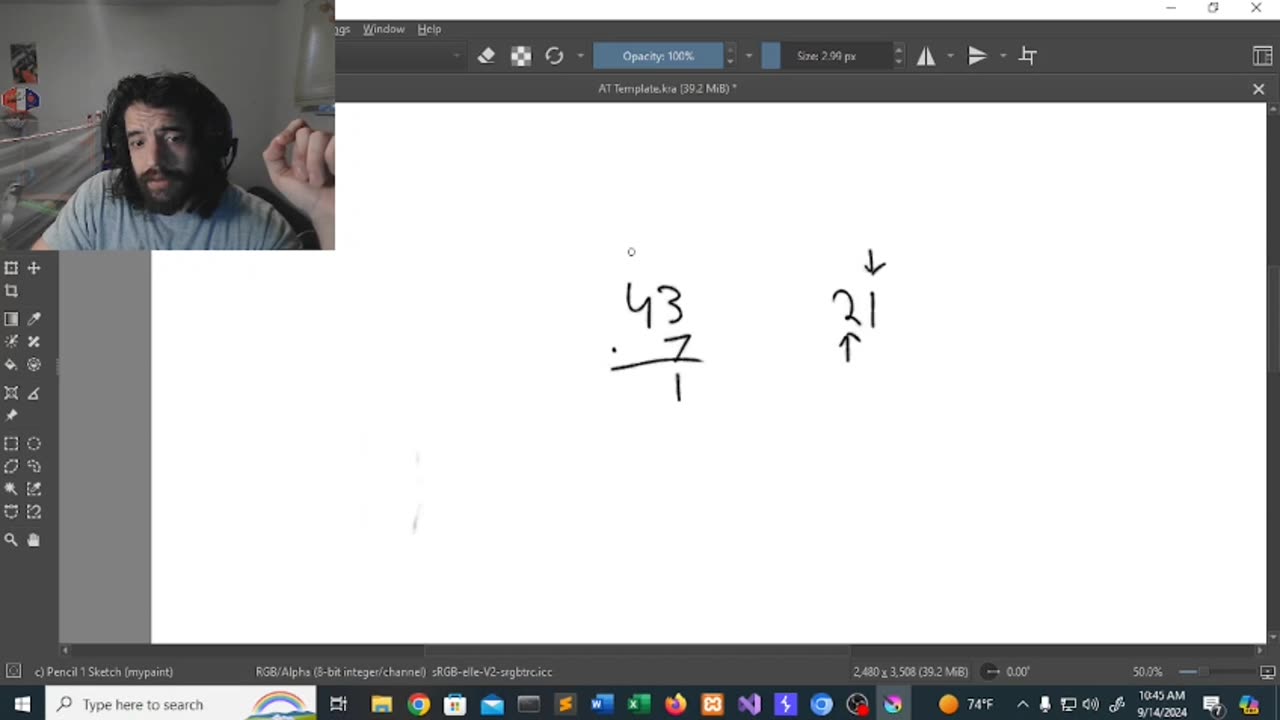Adjust the Opacity 100% slider
Viewport: 1280px width, 720px height.
(x=658, y=56)
